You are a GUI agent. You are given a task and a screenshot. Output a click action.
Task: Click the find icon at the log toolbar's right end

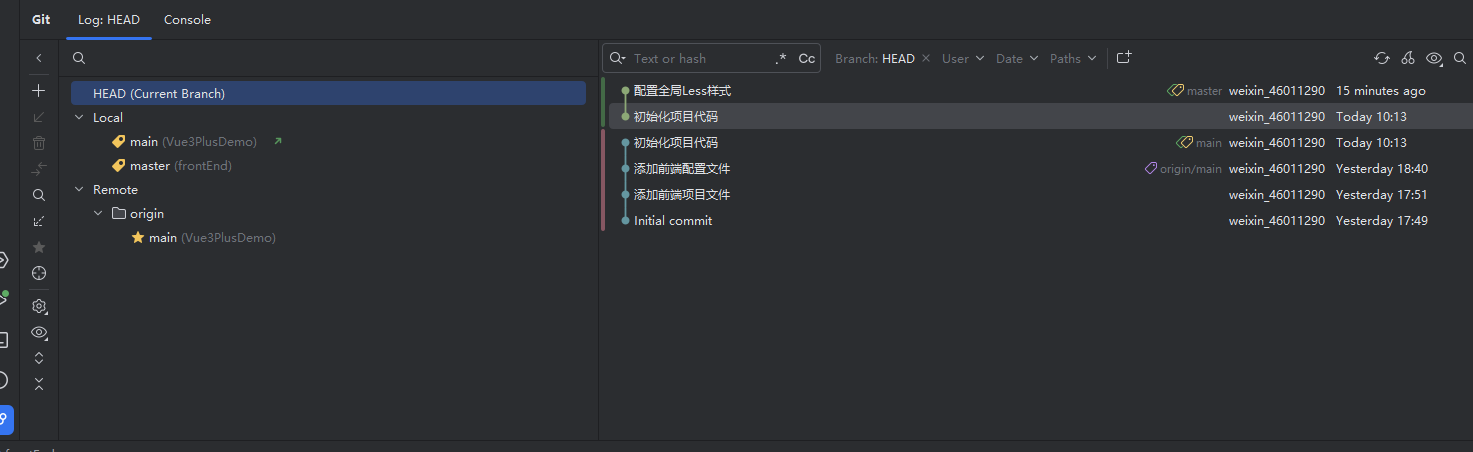click(1460, 58)
